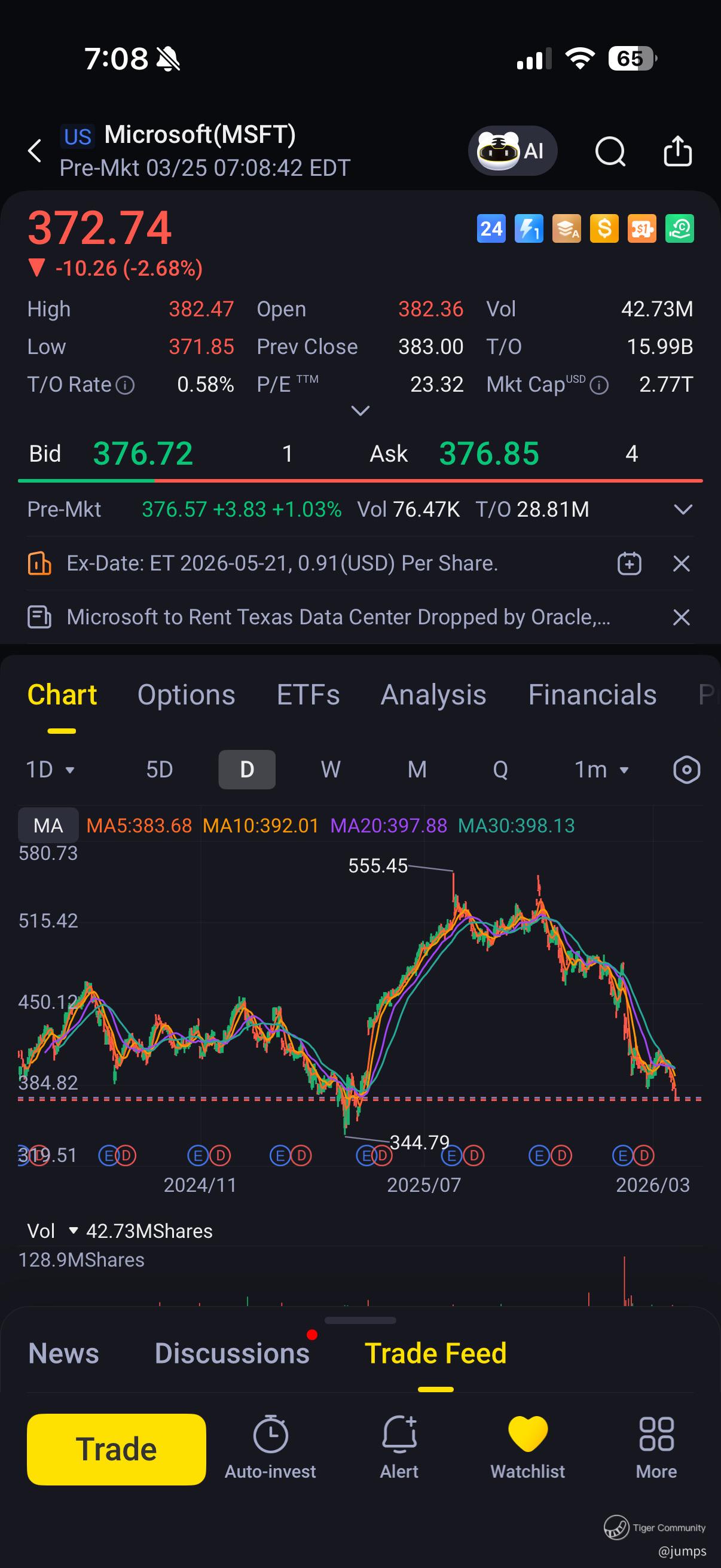Tap the share icon in header
The height and width of the screenshot is (1568, 721).
(x=677, y=151)
